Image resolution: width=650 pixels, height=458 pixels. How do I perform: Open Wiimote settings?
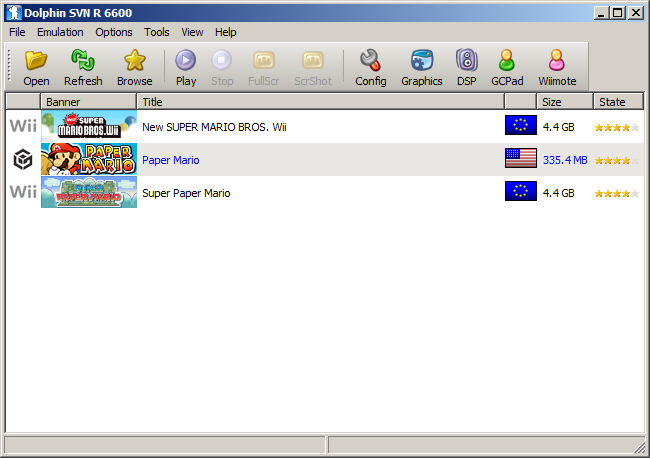coord(557,68)
